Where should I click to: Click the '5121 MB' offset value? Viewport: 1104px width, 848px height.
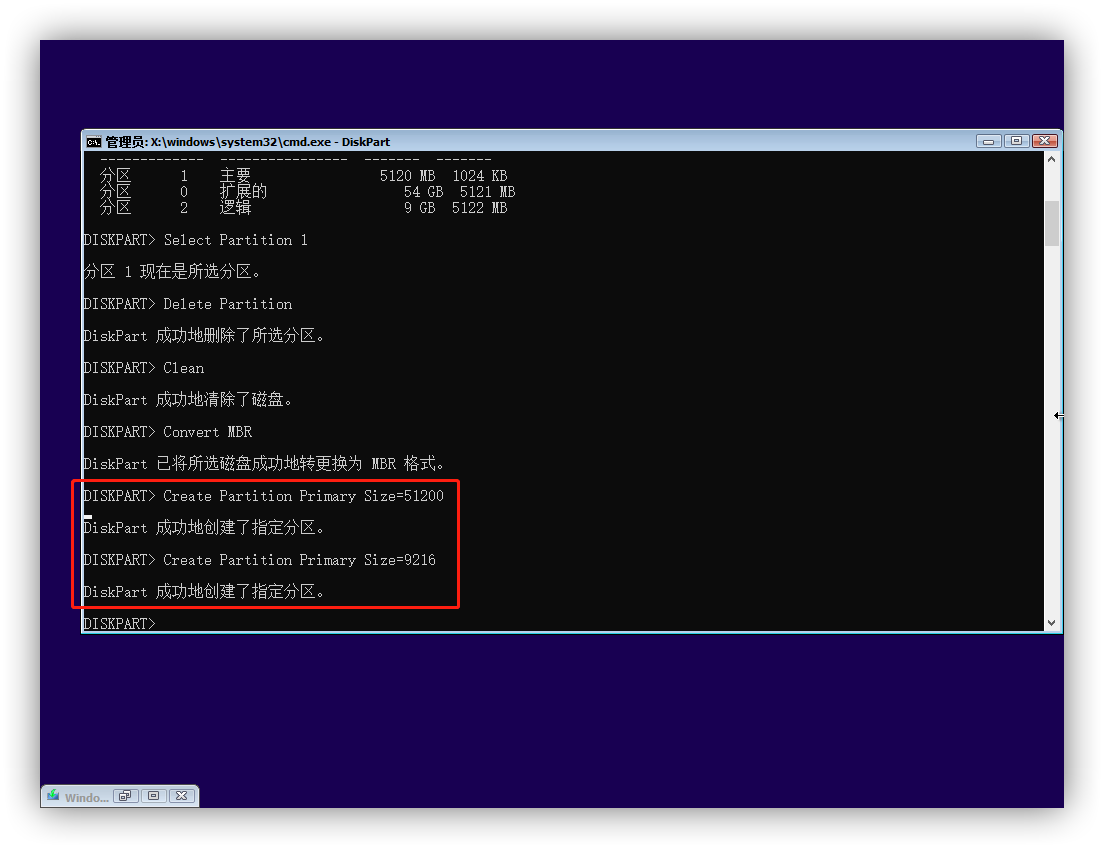point(487,192)
